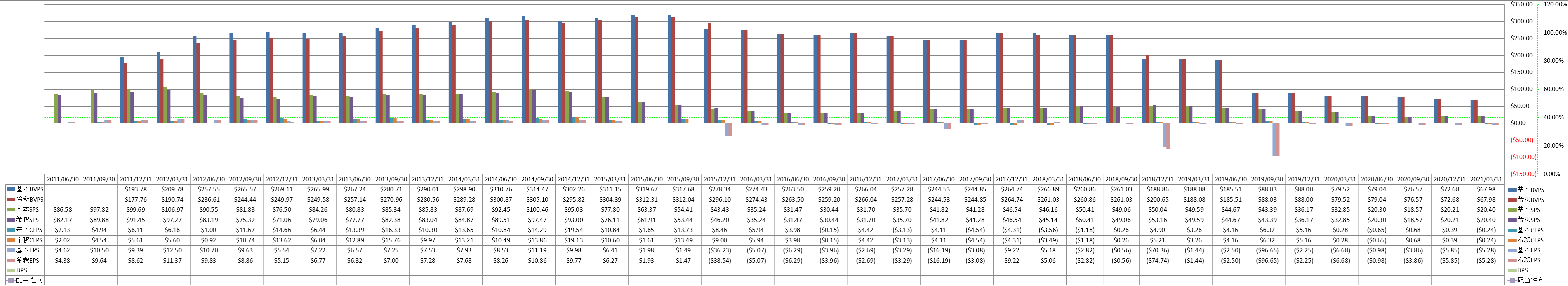Click the $2.13 cell in 基本CFPS row
The width and height of the screenshot is (1568, 286).
(x=63, y=230)
